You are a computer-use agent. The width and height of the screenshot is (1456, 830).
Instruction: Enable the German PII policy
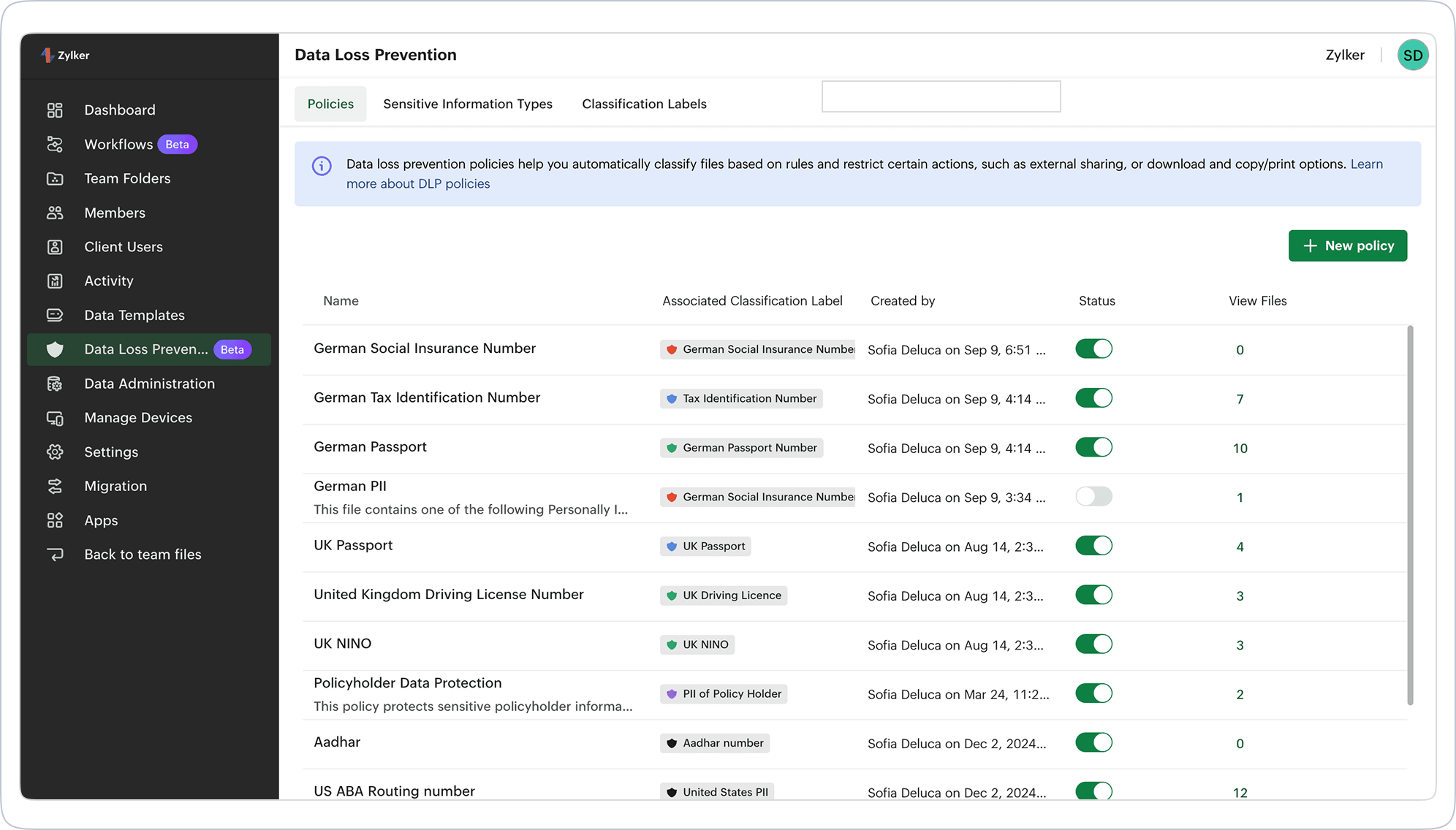1093,496
